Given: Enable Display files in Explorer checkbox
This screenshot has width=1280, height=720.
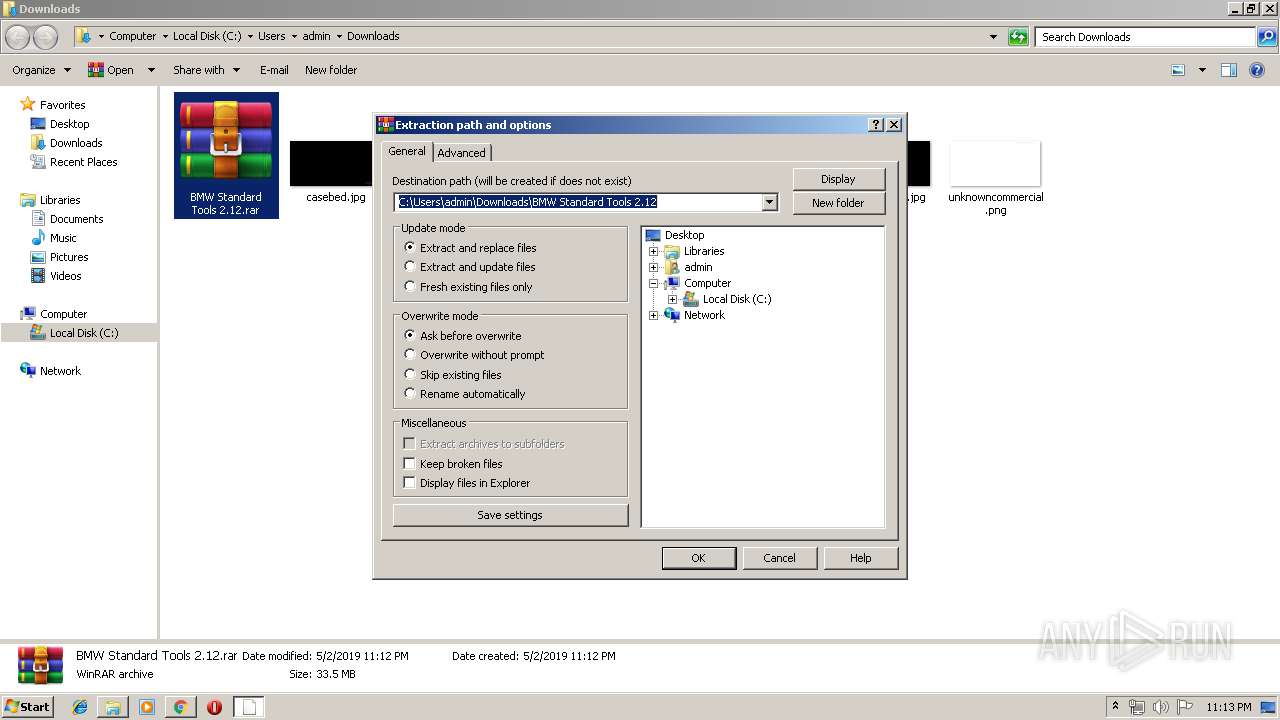Looking at the screenshot, I should point(409,483).
